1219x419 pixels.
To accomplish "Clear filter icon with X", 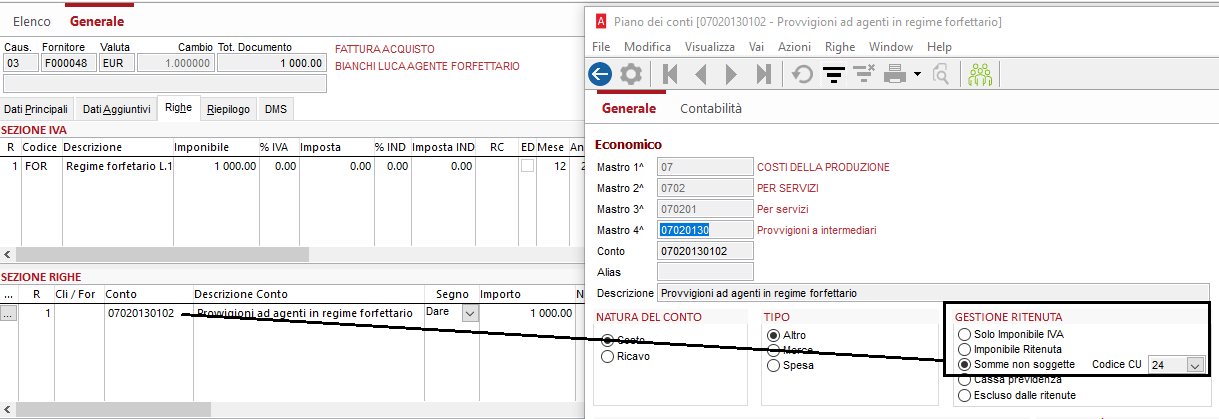I will 864,72.
